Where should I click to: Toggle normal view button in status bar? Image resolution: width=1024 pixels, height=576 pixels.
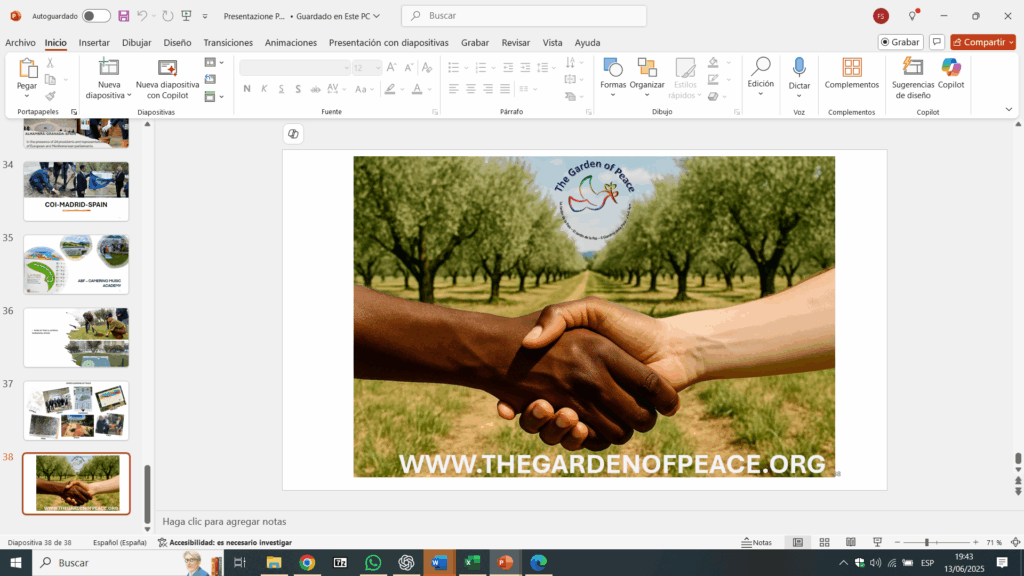(797, 542)
